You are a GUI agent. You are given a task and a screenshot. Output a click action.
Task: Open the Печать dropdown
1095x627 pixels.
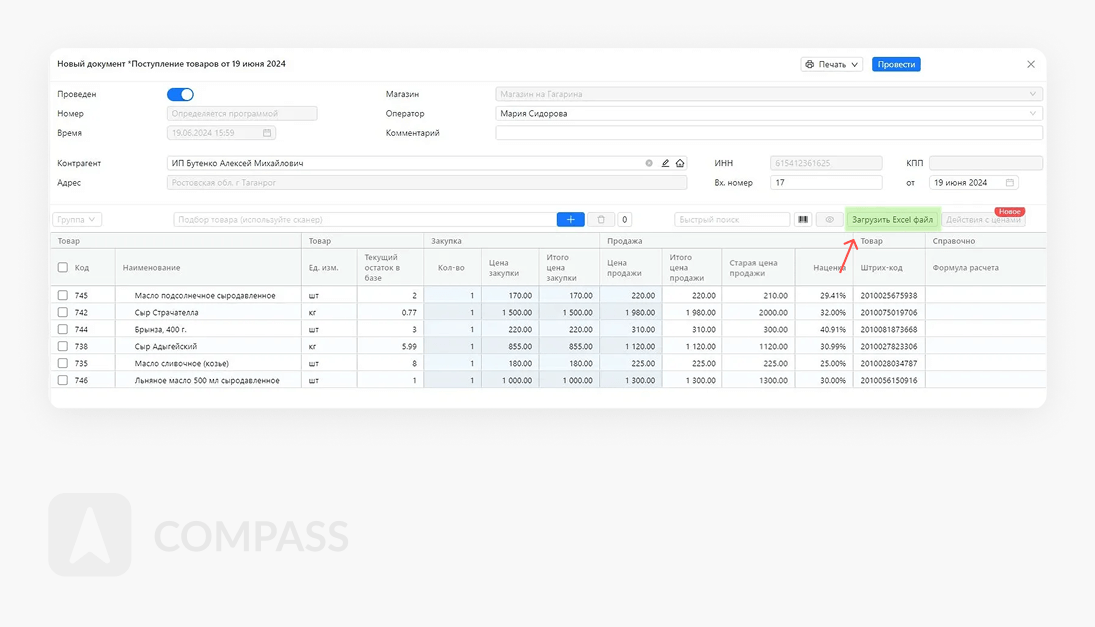click(x=832, y=64)
